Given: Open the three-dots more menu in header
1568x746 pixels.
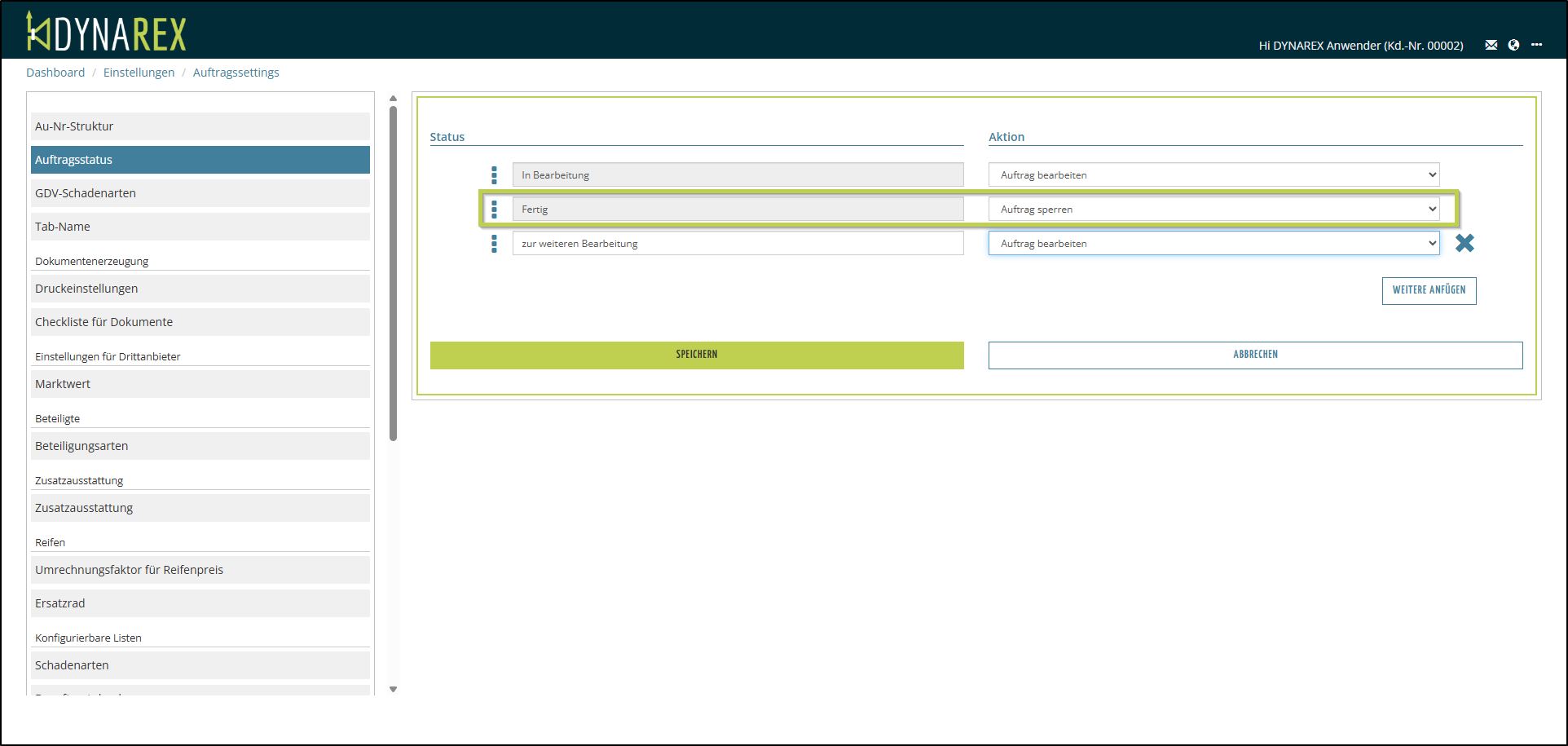Looking at the screenshot, I should [x=1536, y=45].
